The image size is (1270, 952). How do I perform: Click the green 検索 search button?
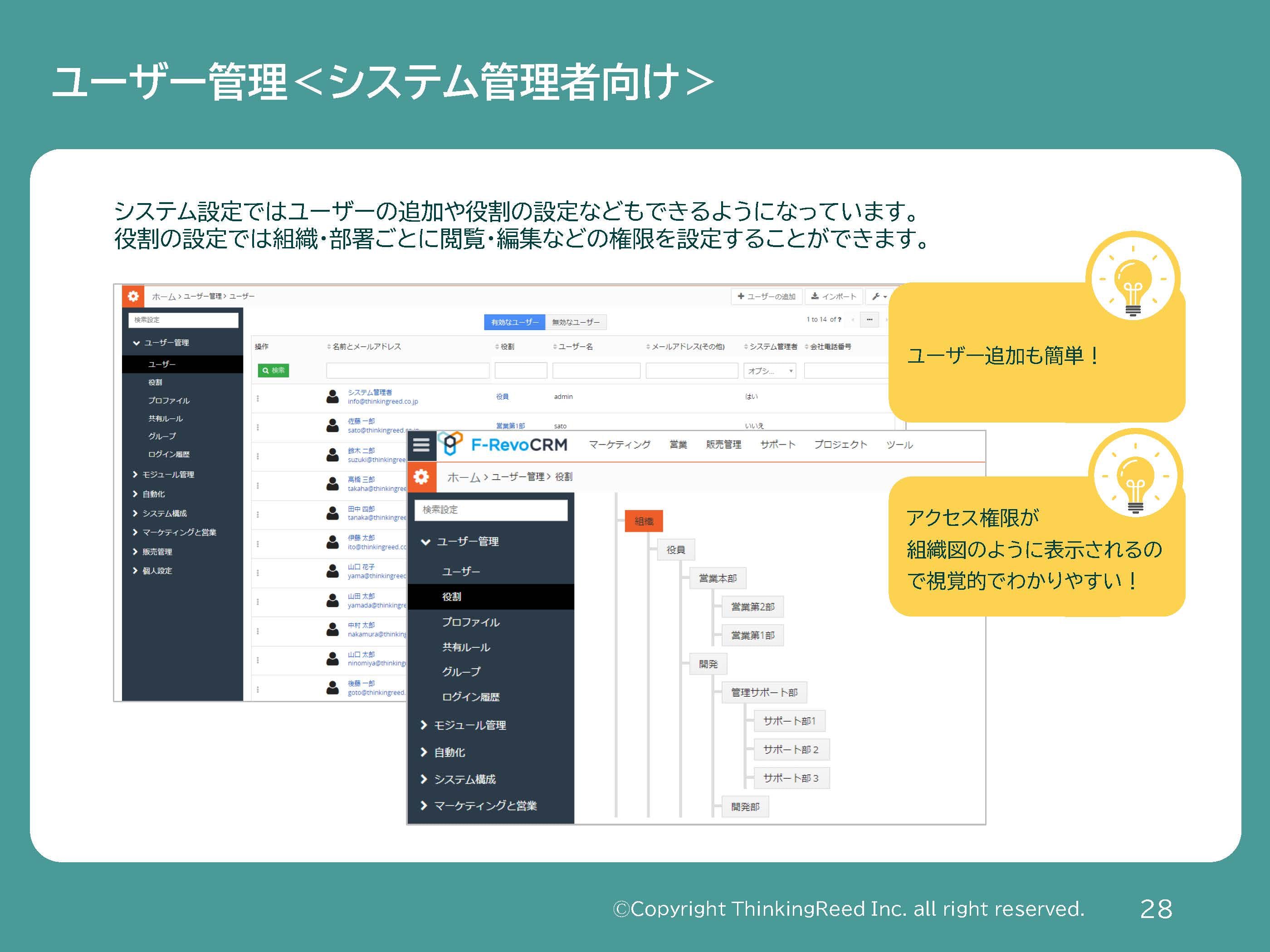(x=274, y=371)
